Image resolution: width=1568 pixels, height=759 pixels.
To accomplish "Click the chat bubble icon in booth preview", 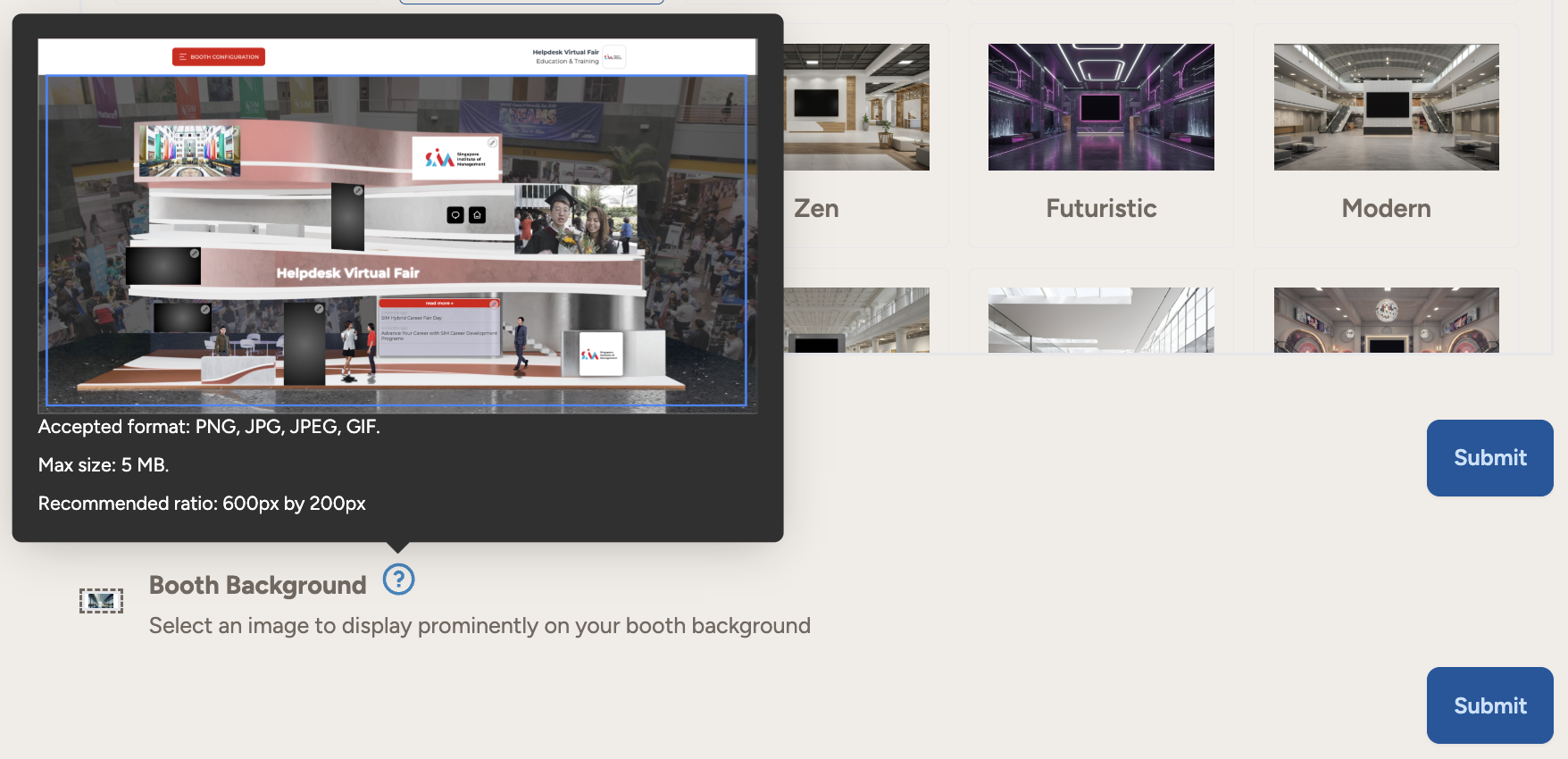I will click(455, 215).
